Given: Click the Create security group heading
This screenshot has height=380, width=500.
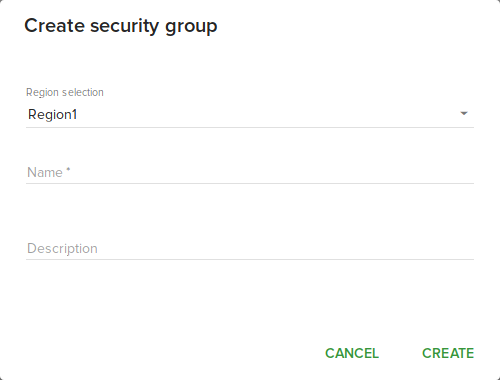Looking at the screenshot, I should click(x=121, y=26).
